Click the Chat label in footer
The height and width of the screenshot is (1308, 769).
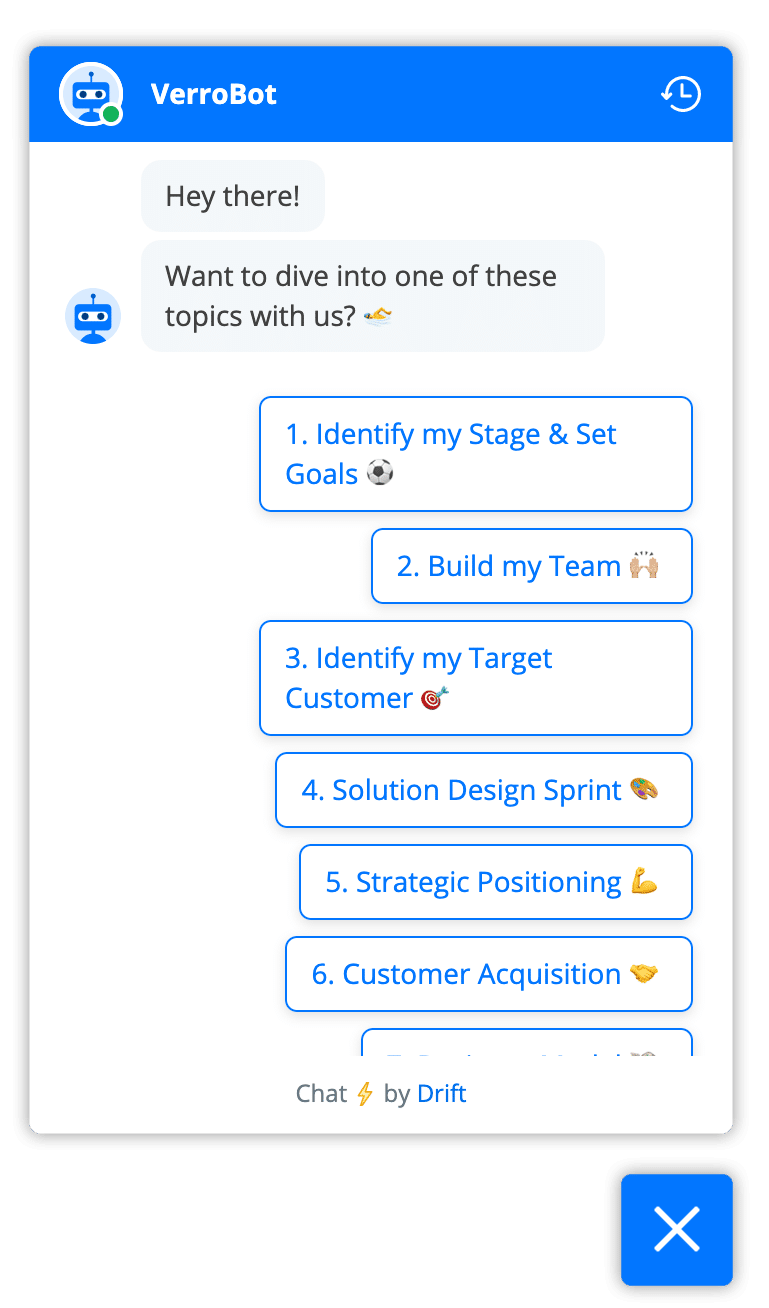(x=321, y=1094)
